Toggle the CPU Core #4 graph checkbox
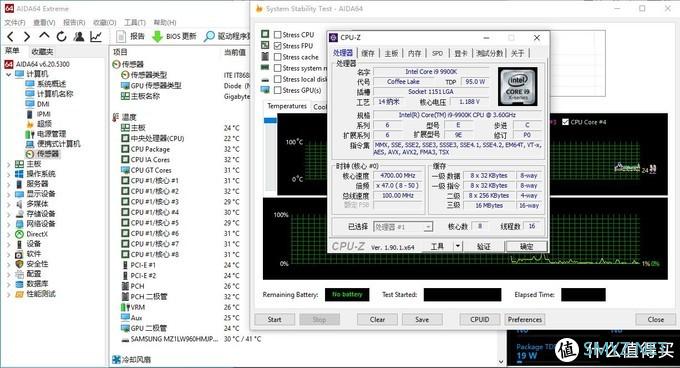The height and width of the screenshot is (368, 680). pyautogui.click(x=565, y=122)
